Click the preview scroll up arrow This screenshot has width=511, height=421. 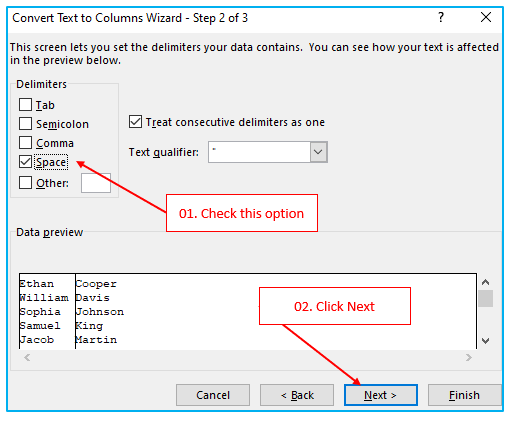tap(485, 282)
